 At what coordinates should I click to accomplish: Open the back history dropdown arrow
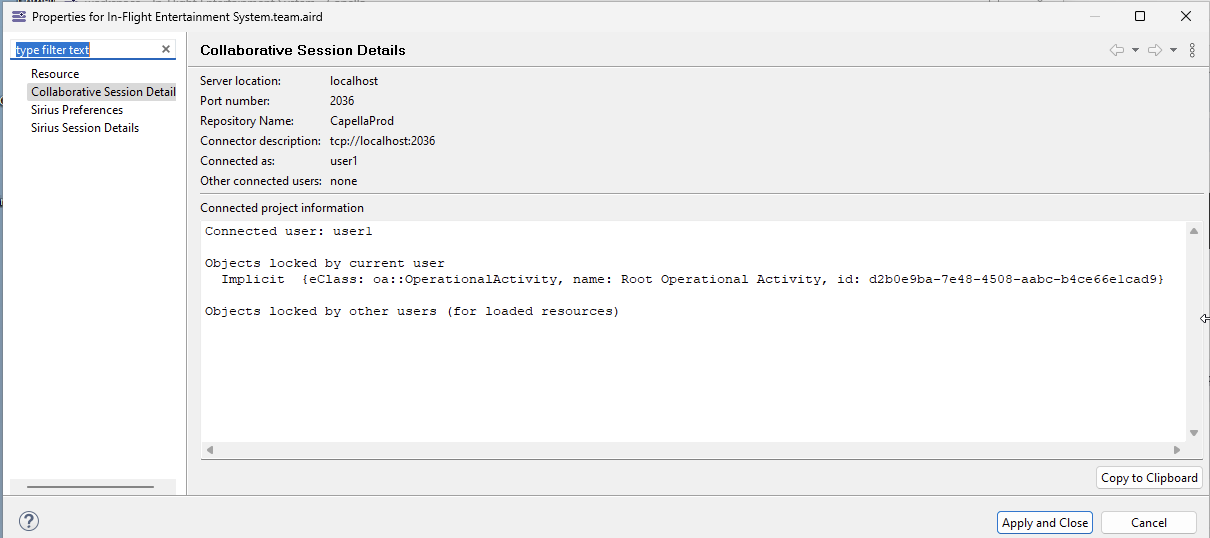[x=1136, y=50]
